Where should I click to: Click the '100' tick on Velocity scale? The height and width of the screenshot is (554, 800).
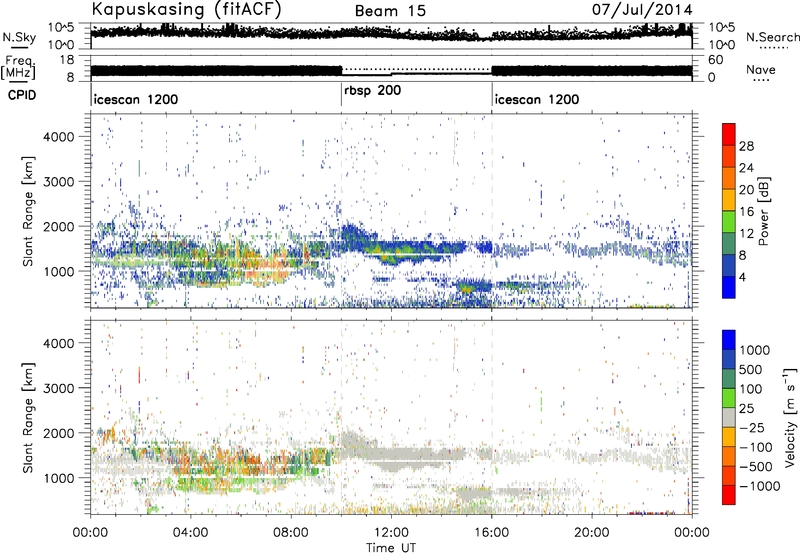[x=751, y=389]
